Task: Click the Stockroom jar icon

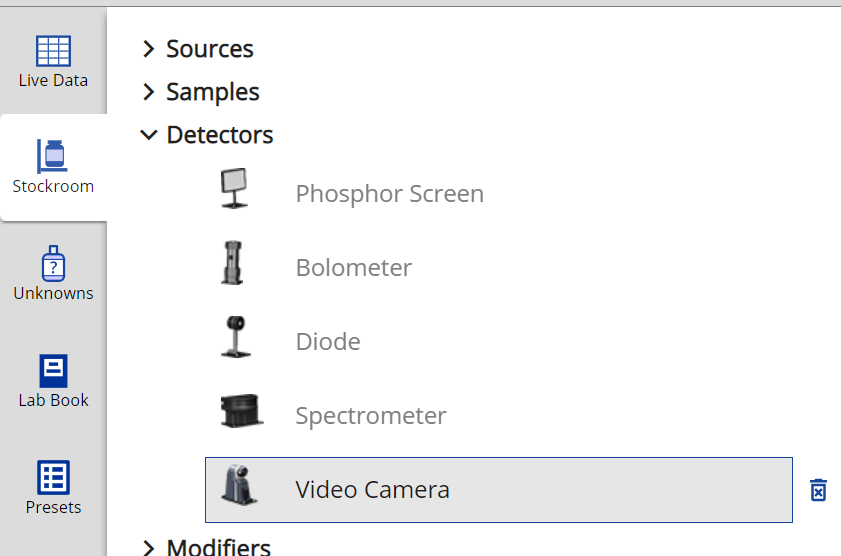Action: (x=53, y=157)
